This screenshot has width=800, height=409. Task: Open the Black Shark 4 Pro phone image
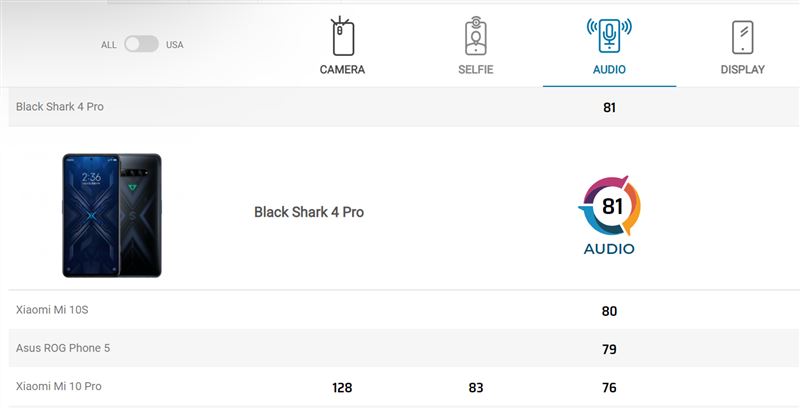(112, 215)
